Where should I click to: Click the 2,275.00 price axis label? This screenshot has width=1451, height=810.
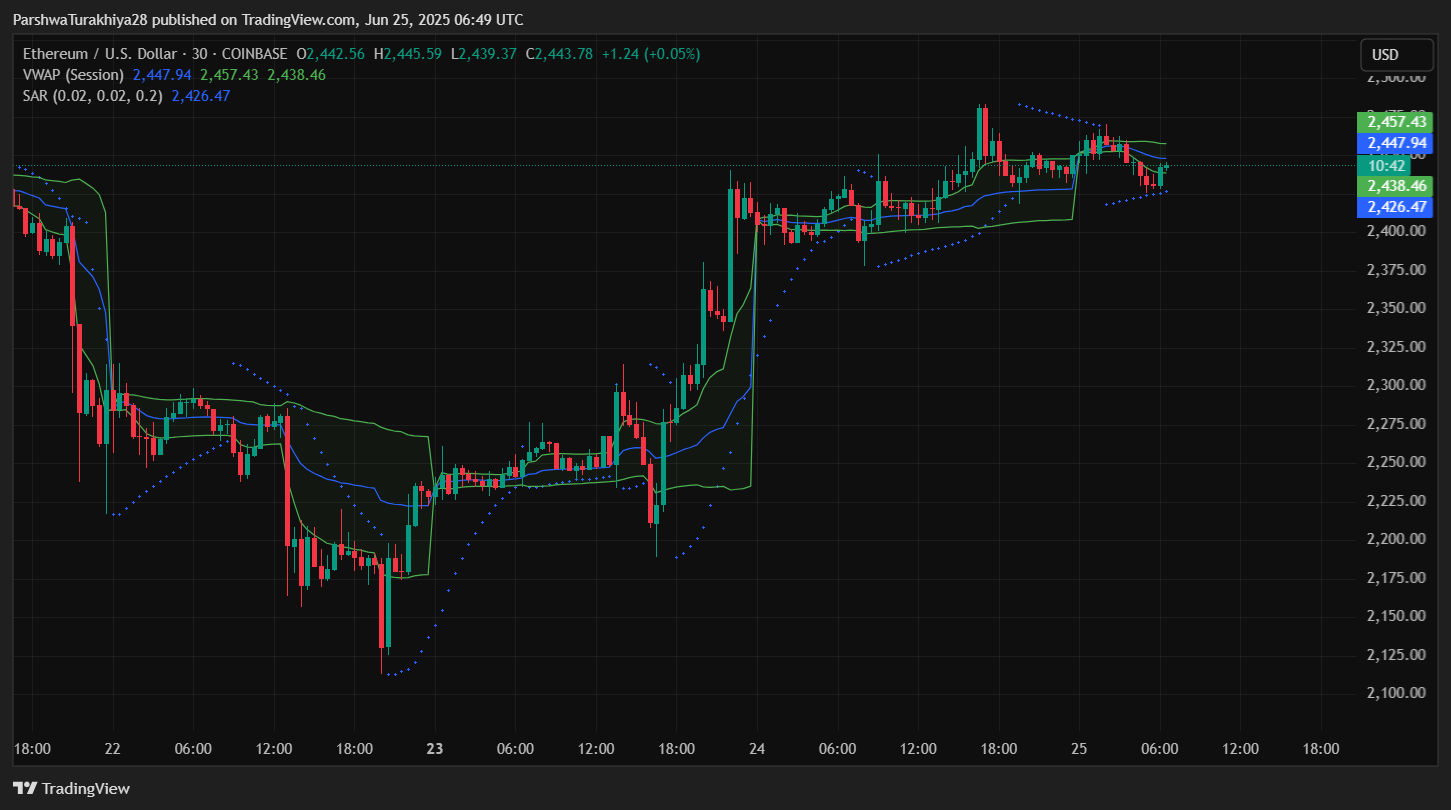[x=1396, y=424]
